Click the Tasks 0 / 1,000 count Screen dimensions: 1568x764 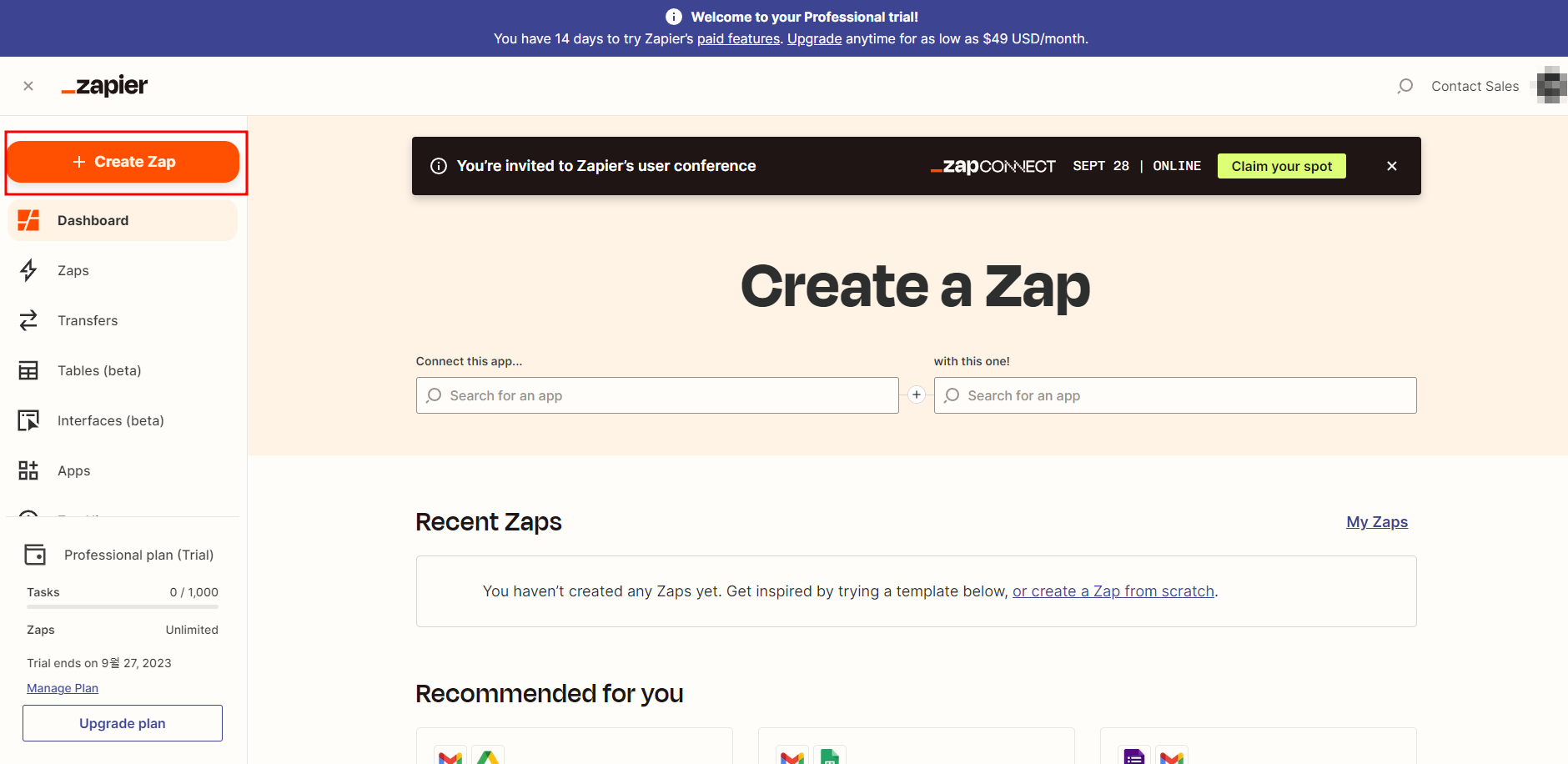194,592
